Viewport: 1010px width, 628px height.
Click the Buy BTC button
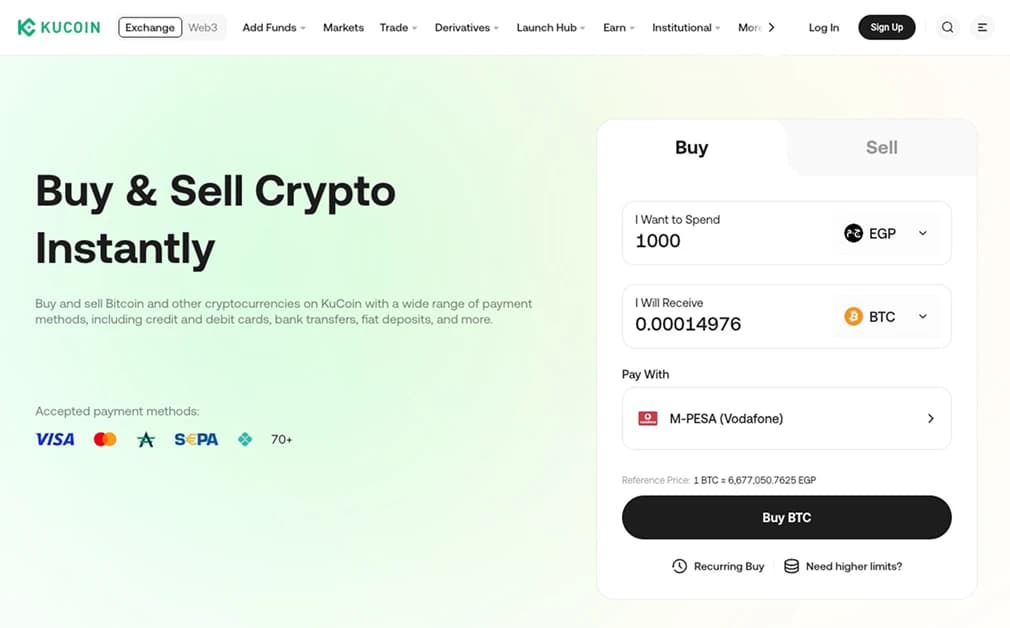tap(786, 517)
